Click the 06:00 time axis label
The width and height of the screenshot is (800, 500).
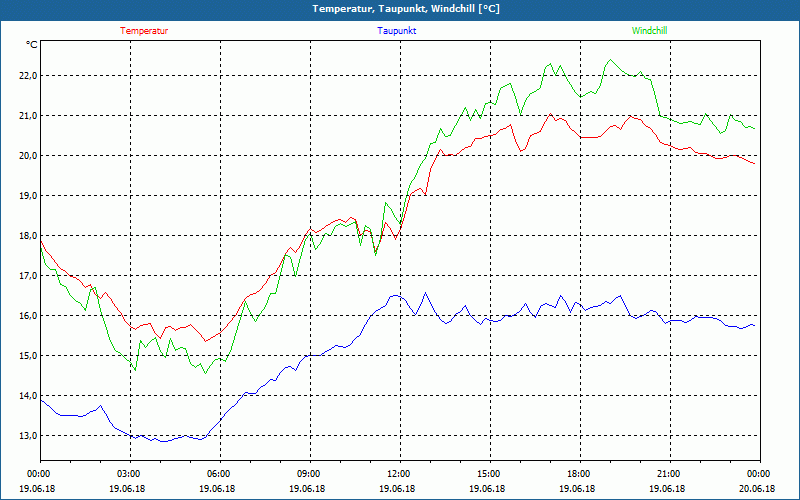point(220,474)
